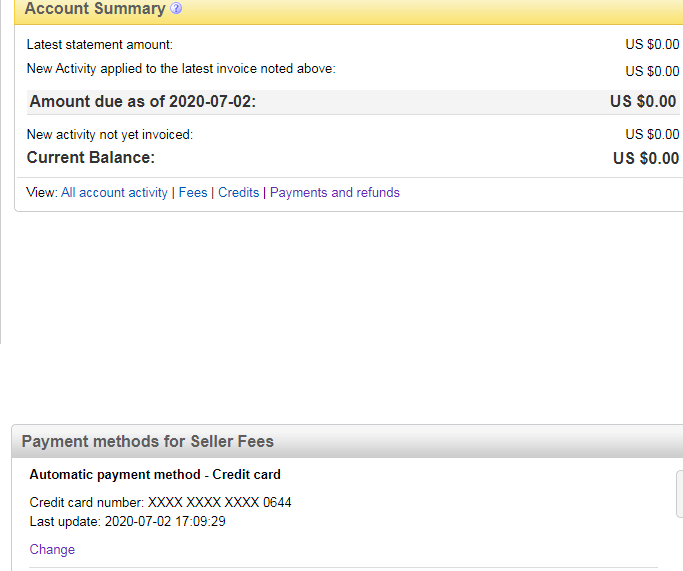Click the Last update timestamp line
Viewport: 683px width, 571px height.
[x=127, y=521]
